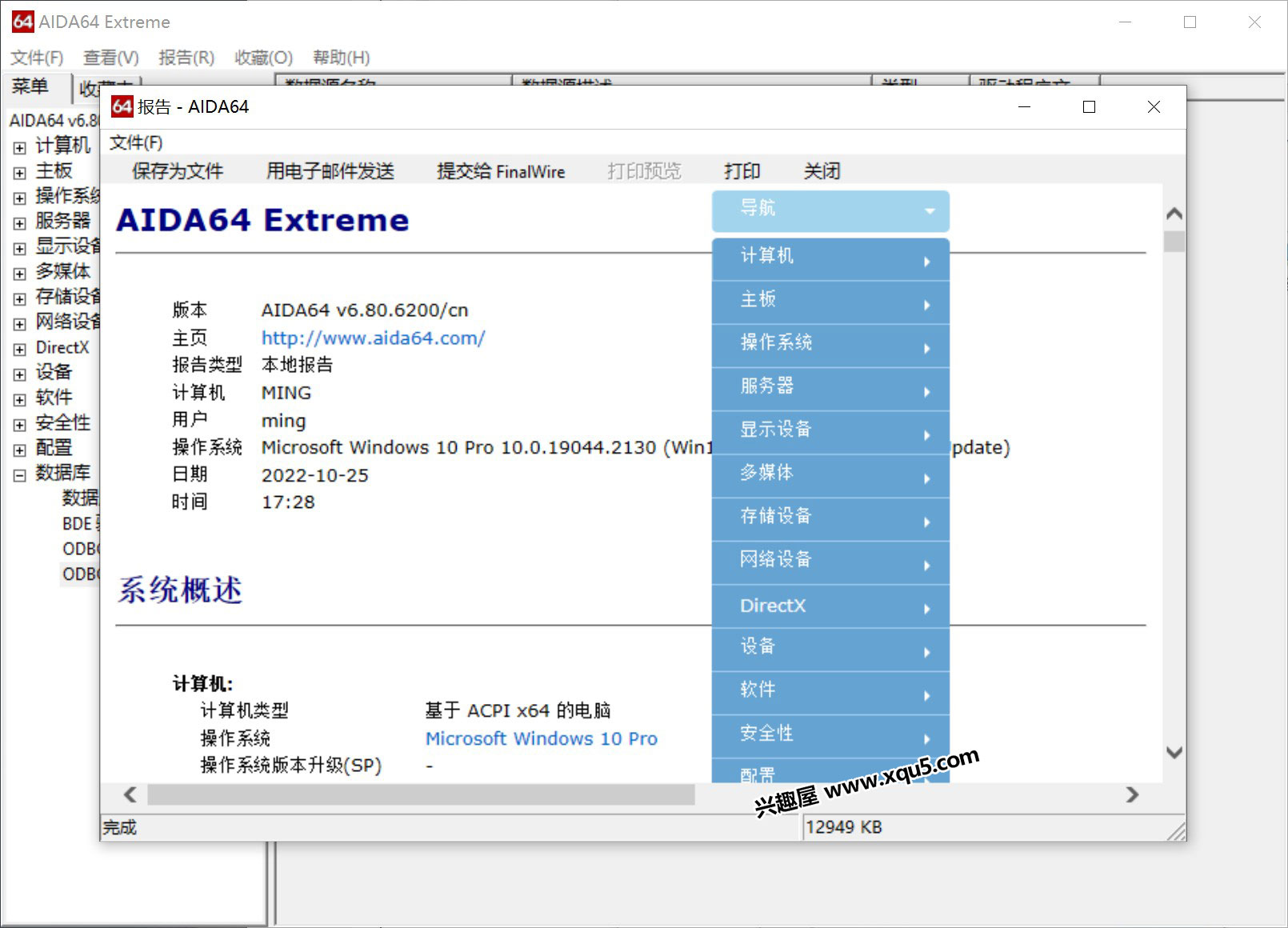Open 帮助(H) menu in main window
The image size is (1288, 928).
342,58
